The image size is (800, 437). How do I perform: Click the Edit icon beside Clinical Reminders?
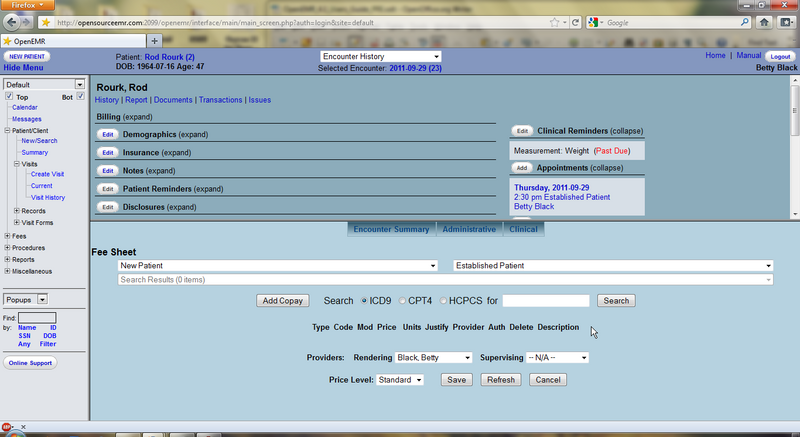point(521,131)
